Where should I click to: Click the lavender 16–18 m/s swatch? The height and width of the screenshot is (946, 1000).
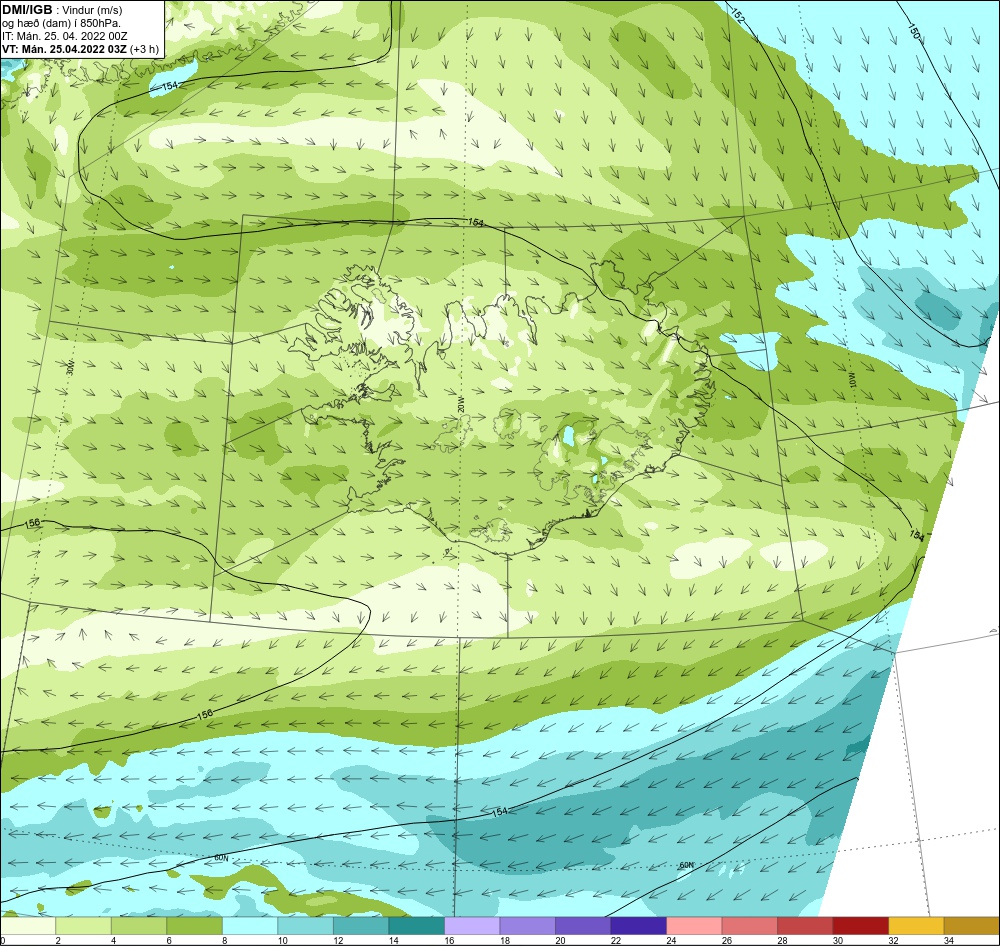[x=472, y=926]
